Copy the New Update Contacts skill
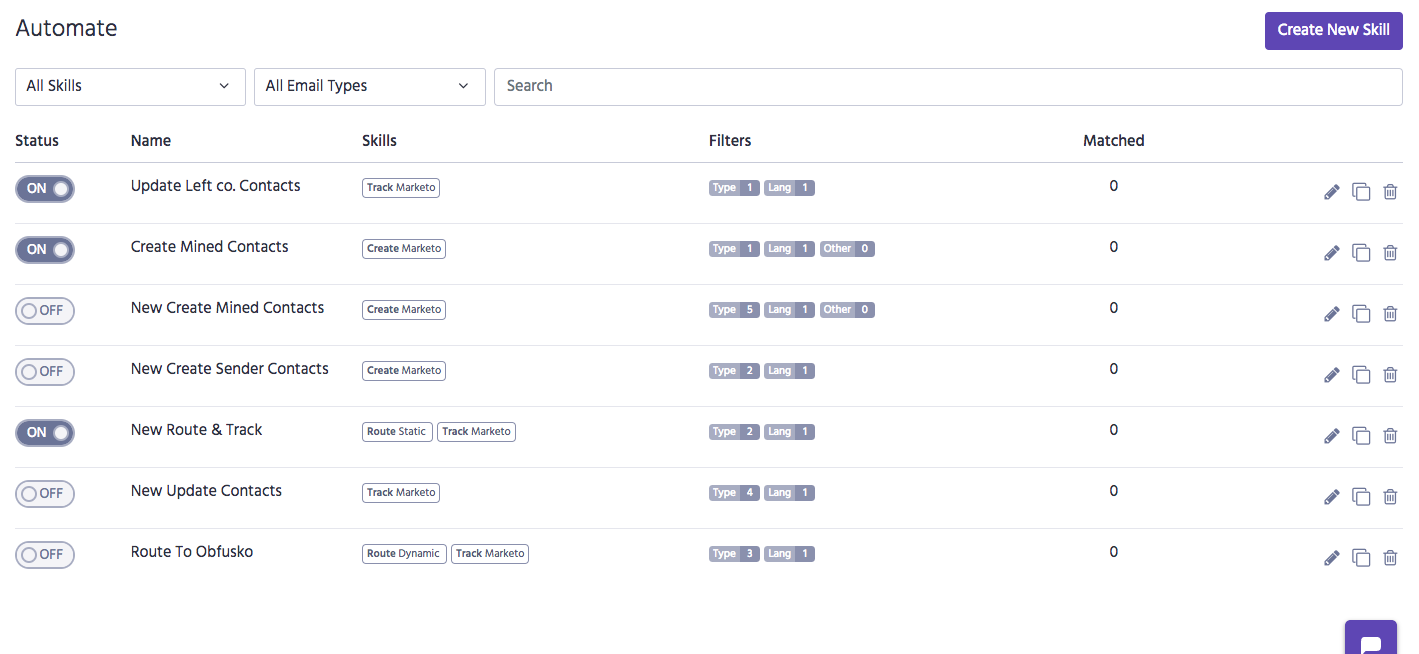The image size is (1419, 654). click(1361, 497)
